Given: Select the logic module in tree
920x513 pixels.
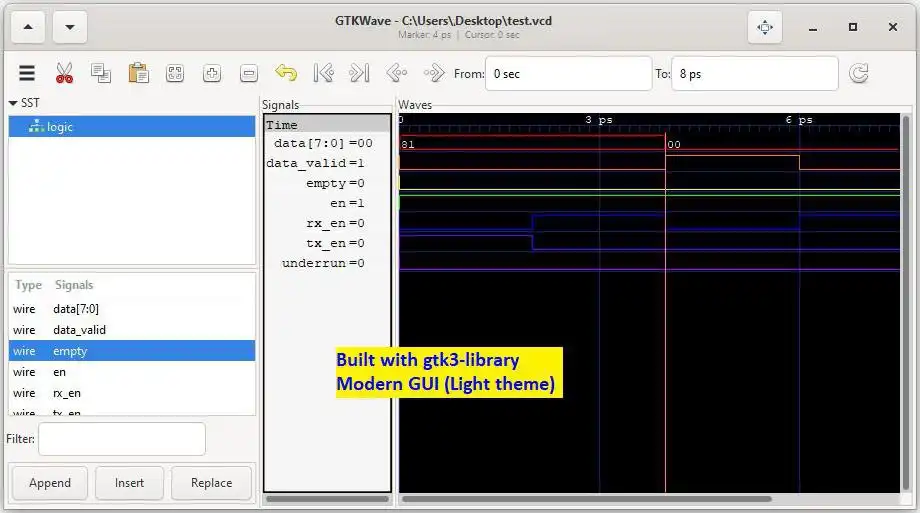Looking at the screenshot, I should [x=132, y=127].
